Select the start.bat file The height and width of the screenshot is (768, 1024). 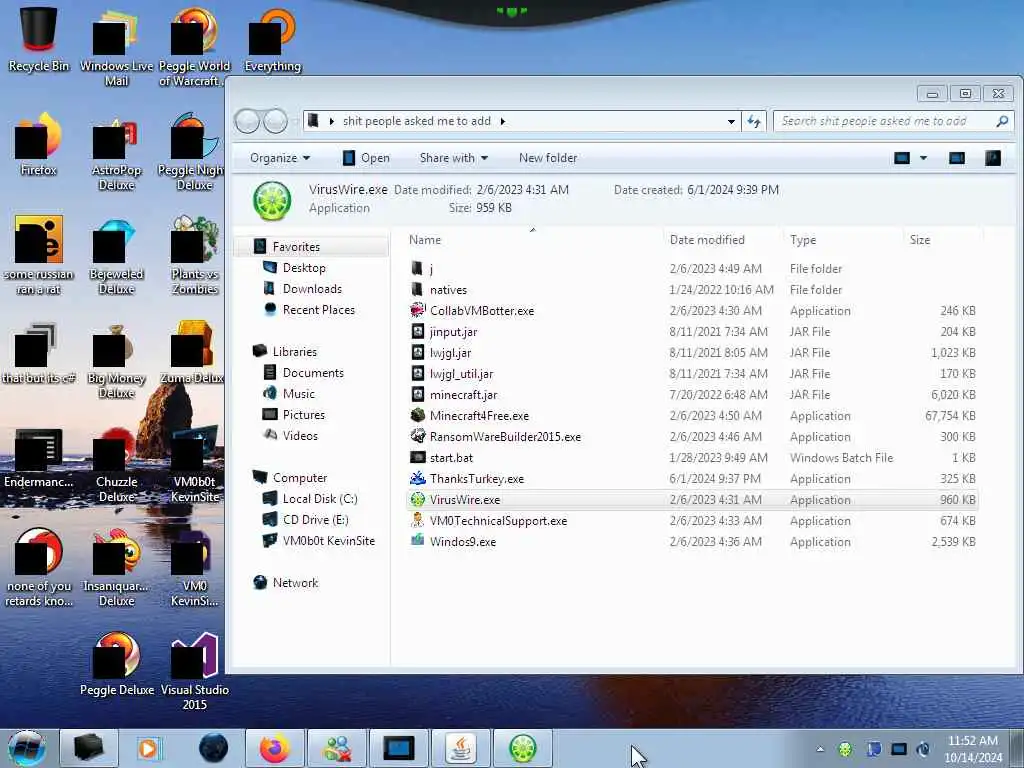point(691,457)
